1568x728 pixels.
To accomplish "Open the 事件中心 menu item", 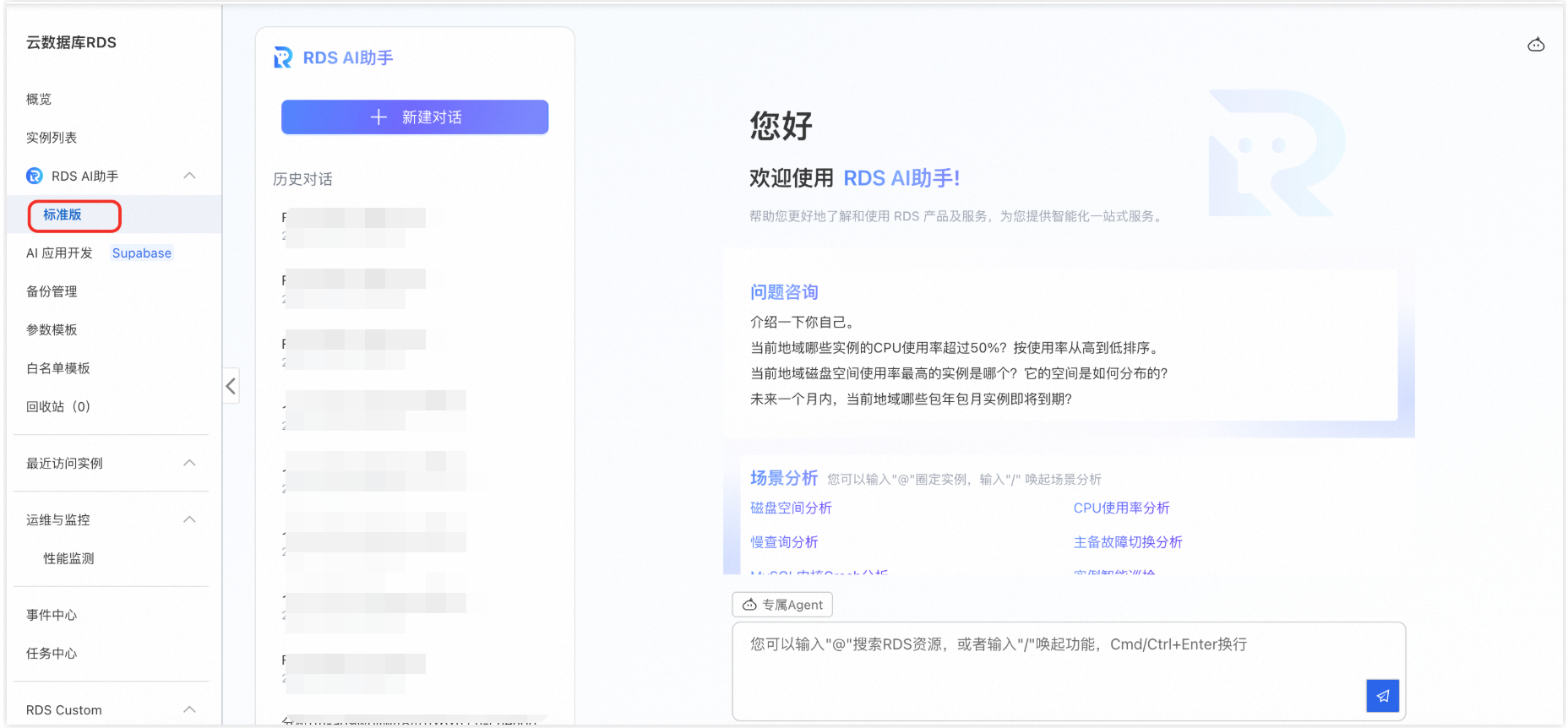I will [52, 615].
